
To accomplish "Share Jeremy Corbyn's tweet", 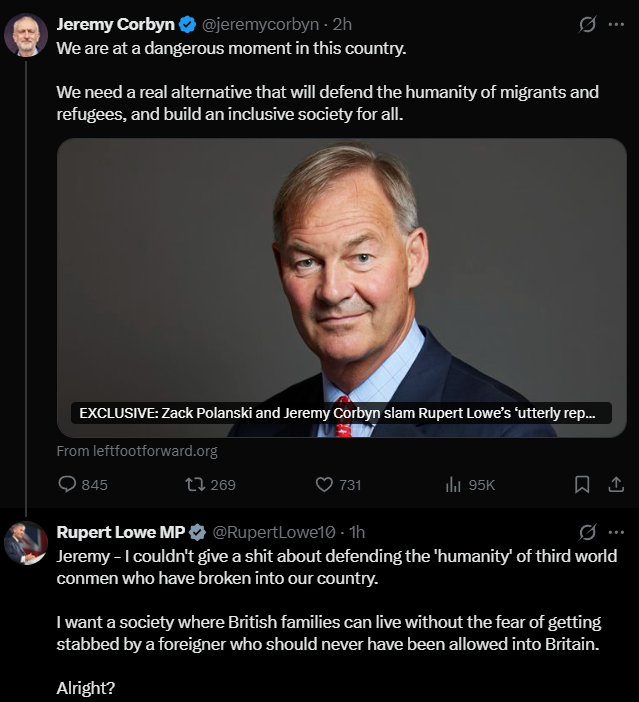I will tap(616, 485).
